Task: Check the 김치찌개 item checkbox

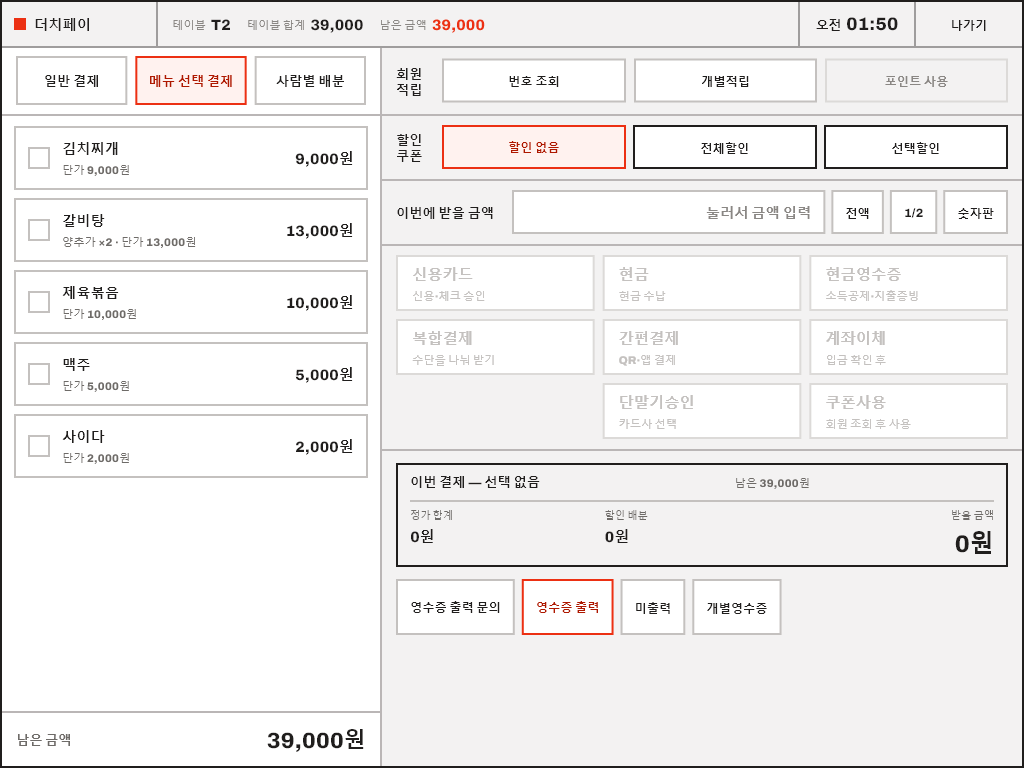Action: coord(39,158)
